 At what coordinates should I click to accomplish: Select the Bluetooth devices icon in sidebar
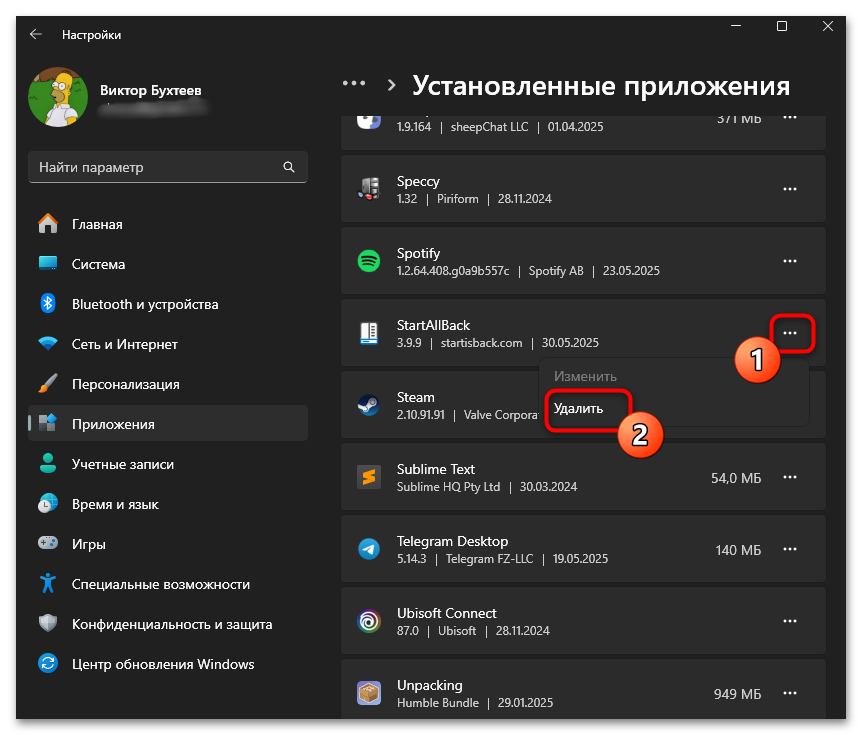pos(47,304)
